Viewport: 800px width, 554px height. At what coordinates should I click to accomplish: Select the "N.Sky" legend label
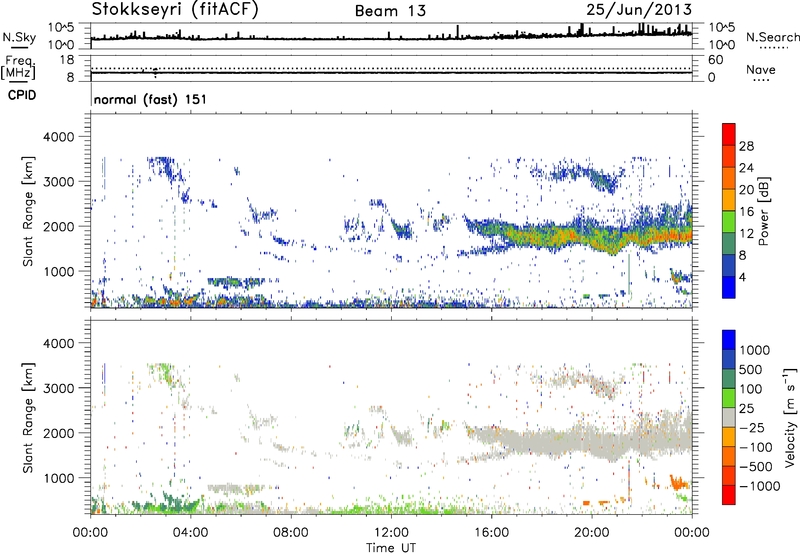point(19,37)
